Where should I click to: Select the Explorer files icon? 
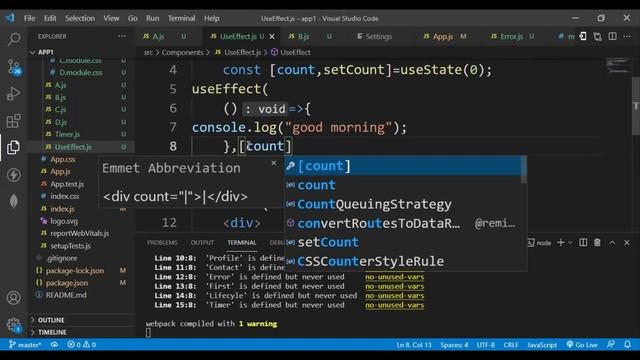[13, 147]
